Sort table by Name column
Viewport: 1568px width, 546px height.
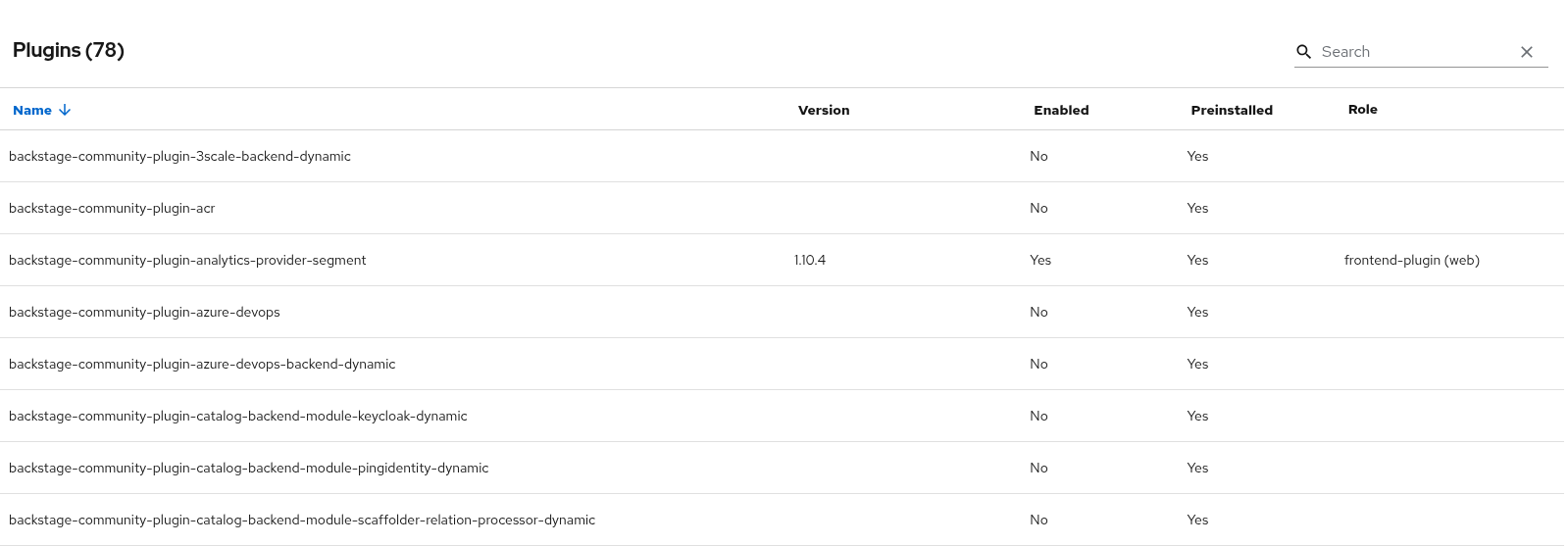click(x=32, y=110)
